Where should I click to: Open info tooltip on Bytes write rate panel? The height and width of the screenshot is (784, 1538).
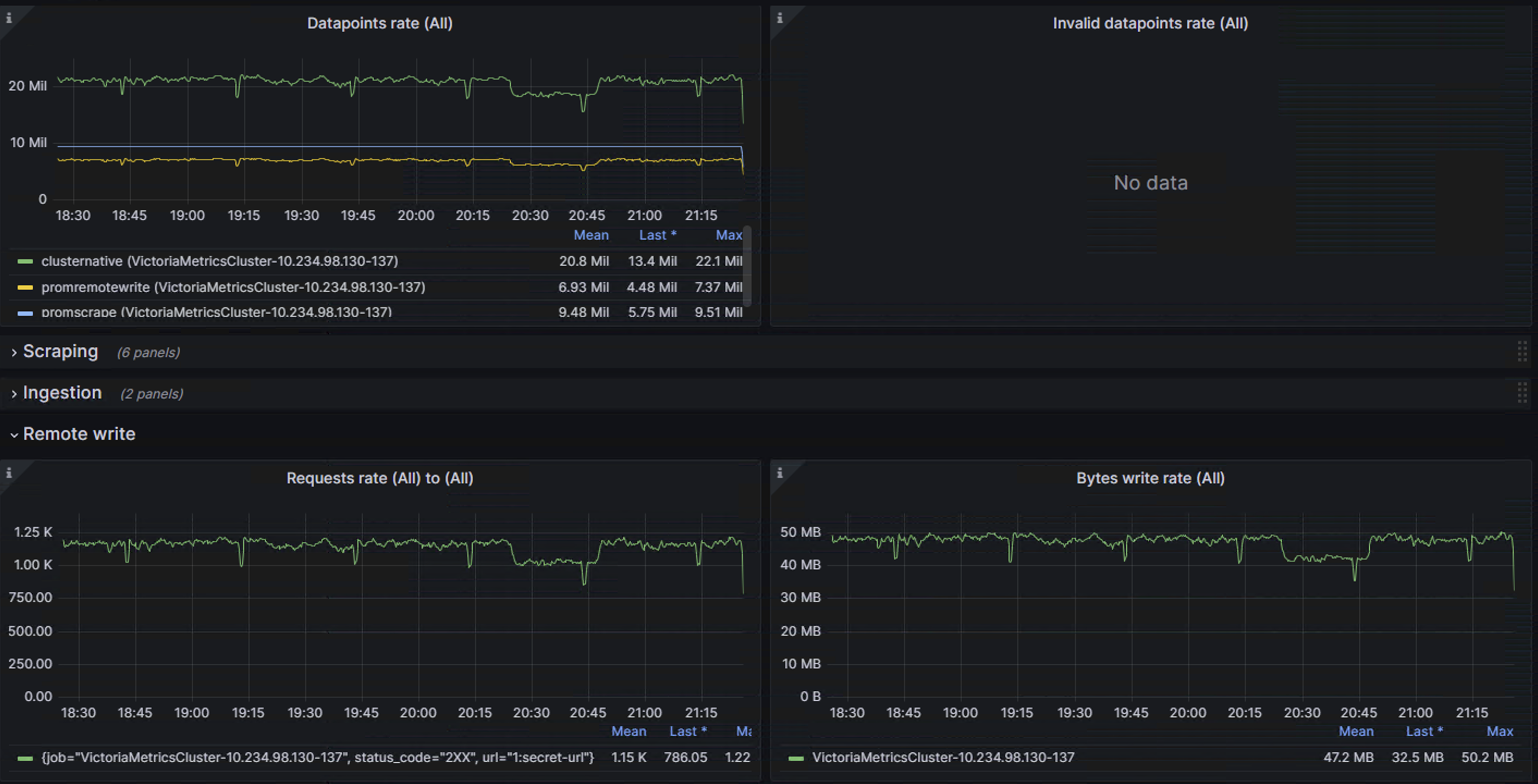pos(779,473)
